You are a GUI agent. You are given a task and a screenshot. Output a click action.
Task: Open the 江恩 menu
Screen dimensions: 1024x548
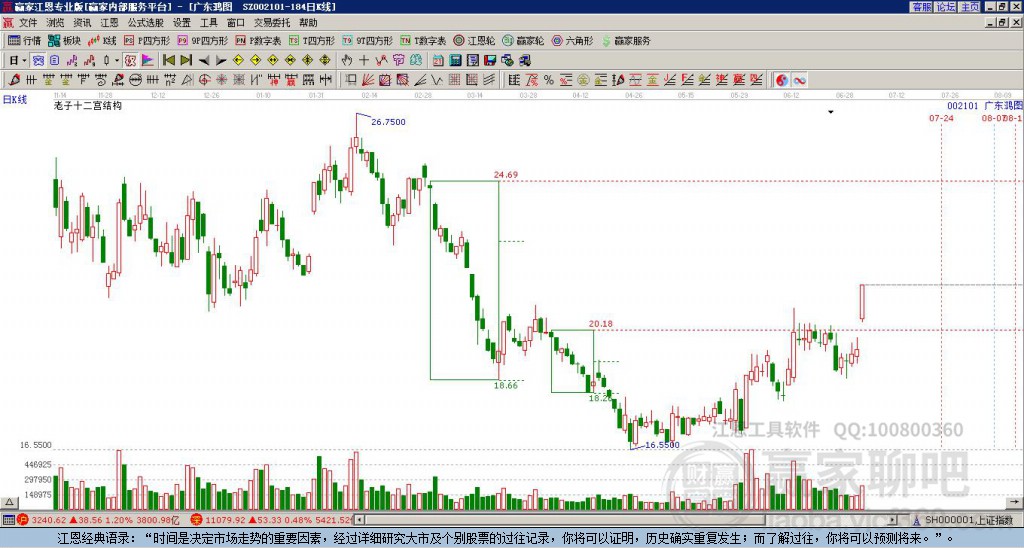[110, 23]
